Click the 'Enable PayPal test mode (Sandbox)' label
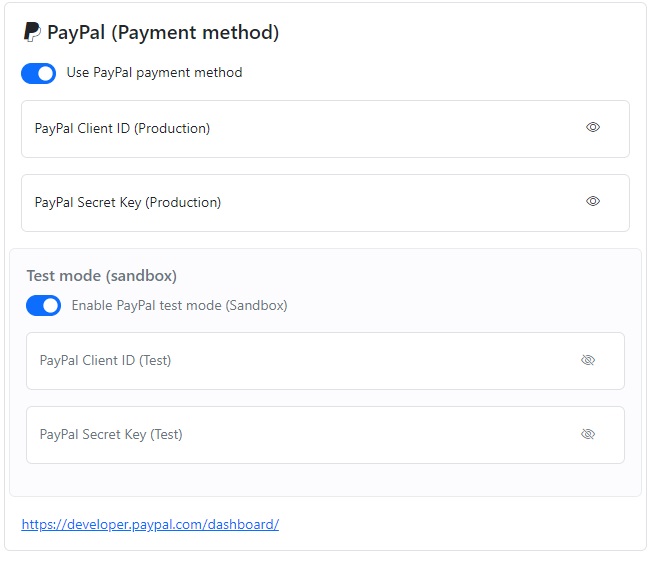660x568 pixels. (179, 306)
